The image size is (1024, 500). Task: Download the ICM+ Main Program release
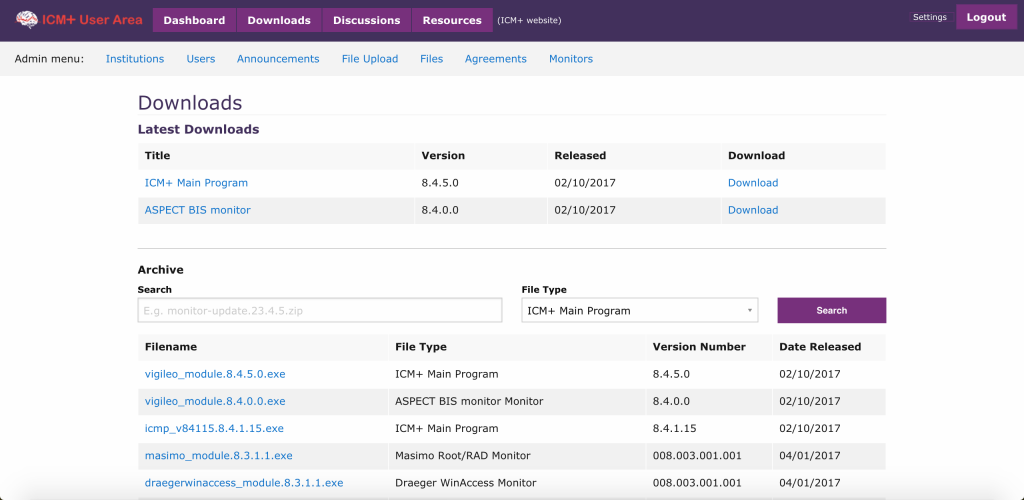click(753, 183)
